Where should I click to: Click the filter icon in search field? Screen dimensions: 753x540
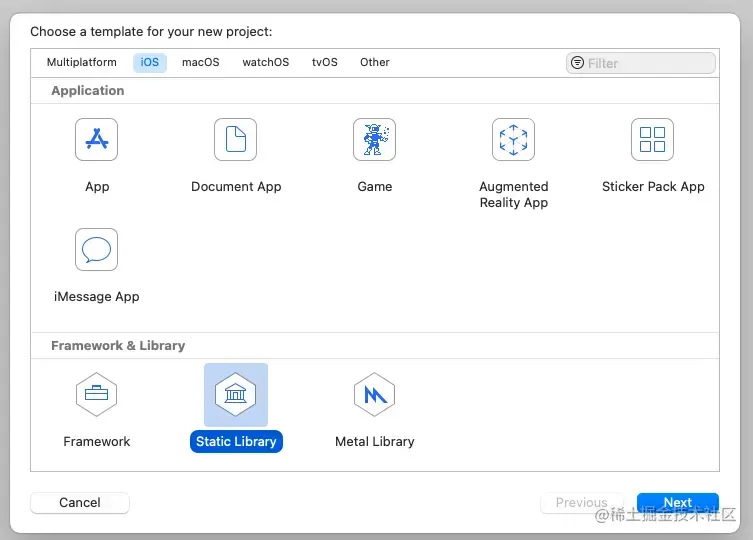click(x=577, y=63)
